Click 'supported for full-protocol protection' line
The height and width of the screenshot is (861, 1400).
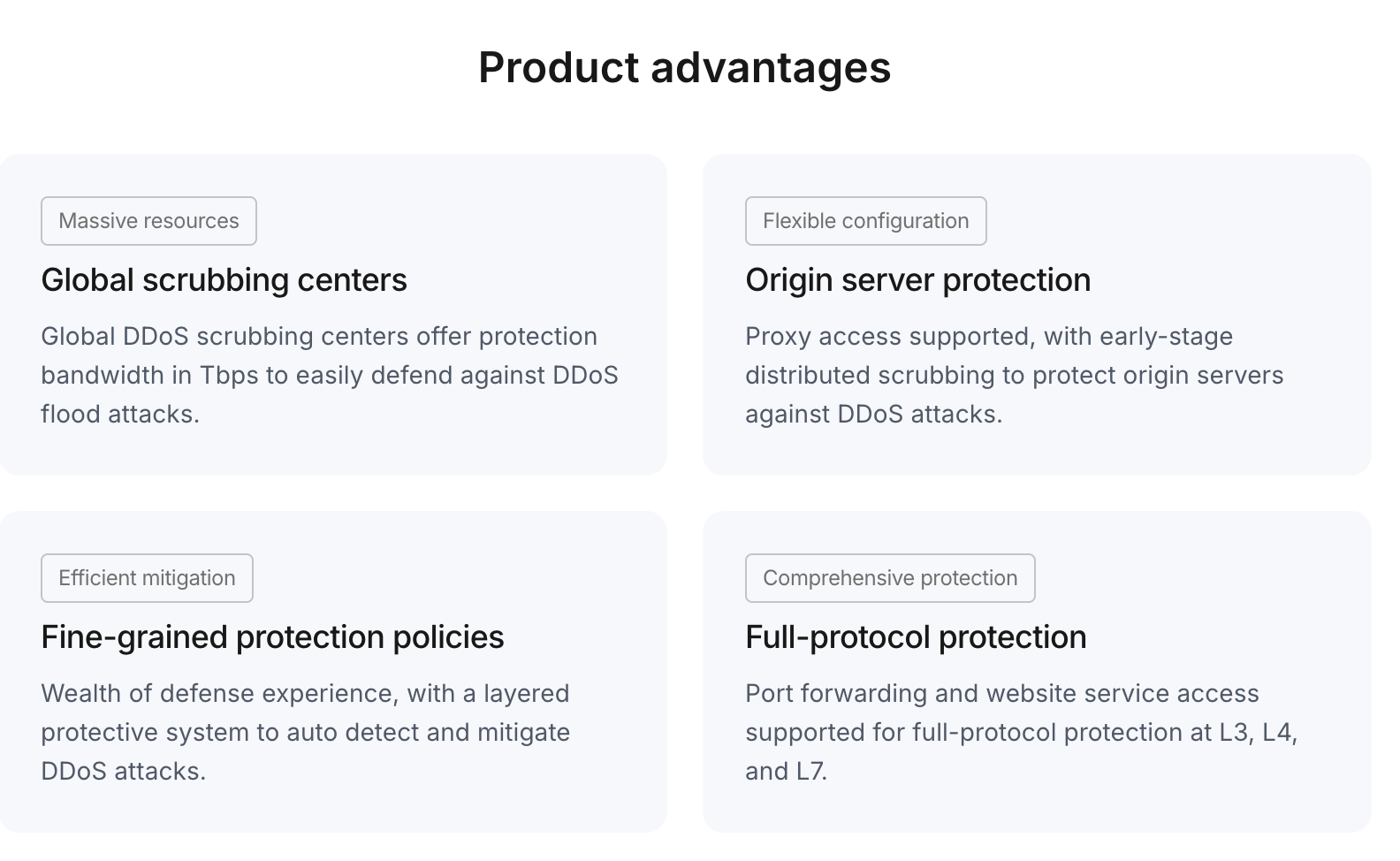pos(1022,732)
